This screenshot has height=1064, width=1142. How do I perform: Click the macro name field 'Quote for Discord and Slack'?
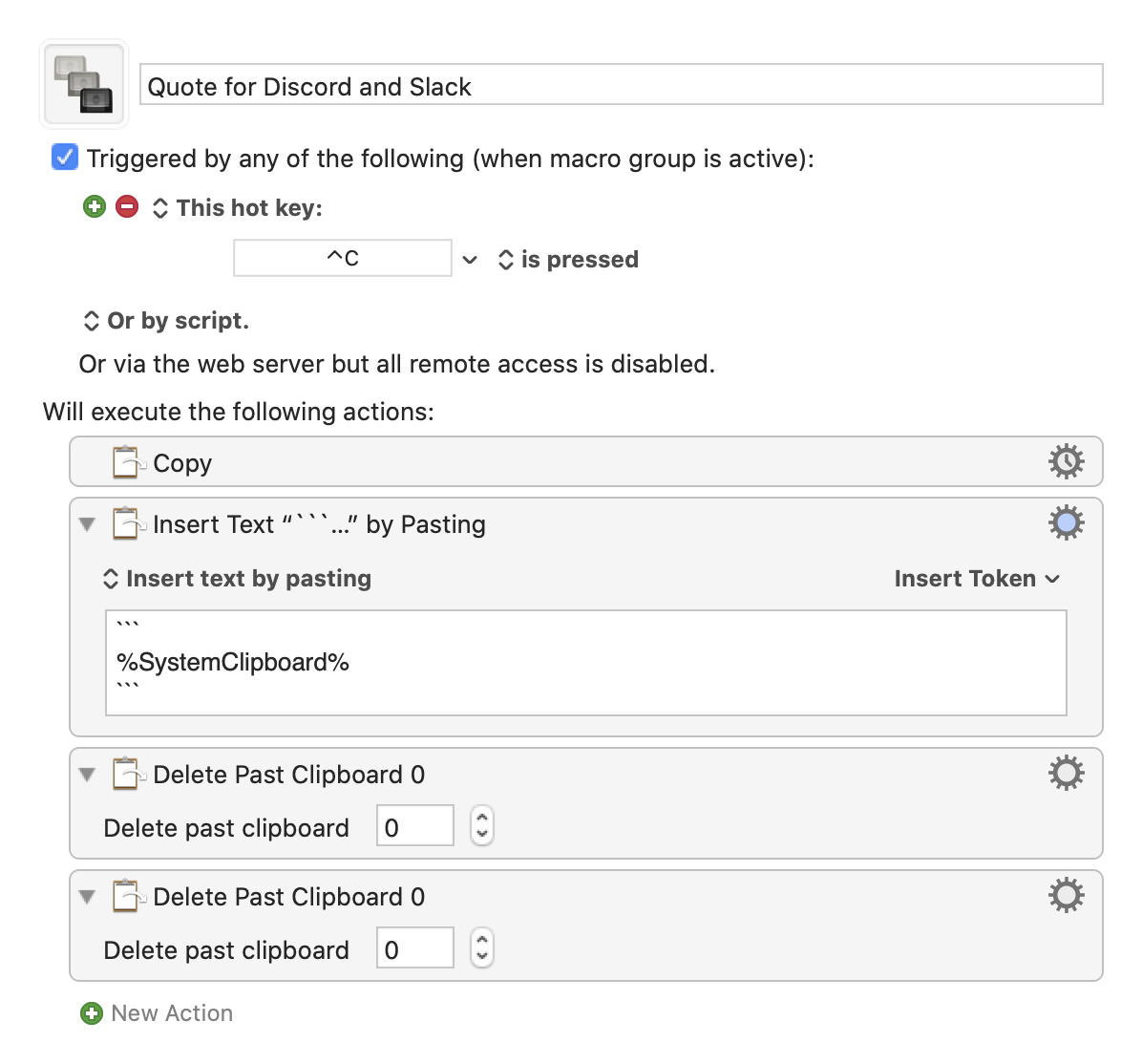coord(622,85)
